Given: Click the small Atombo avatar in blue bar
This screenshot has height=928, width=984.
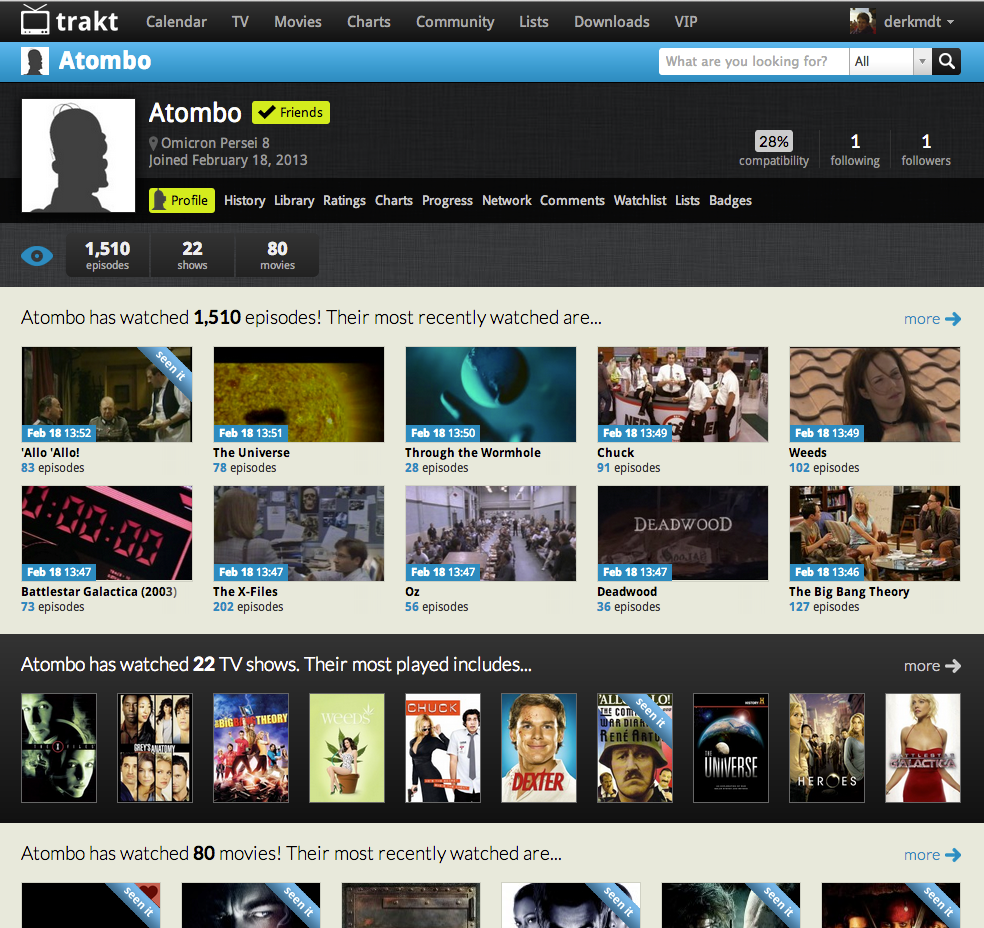Looking at the screenshot, I should (x=35, y=61).
